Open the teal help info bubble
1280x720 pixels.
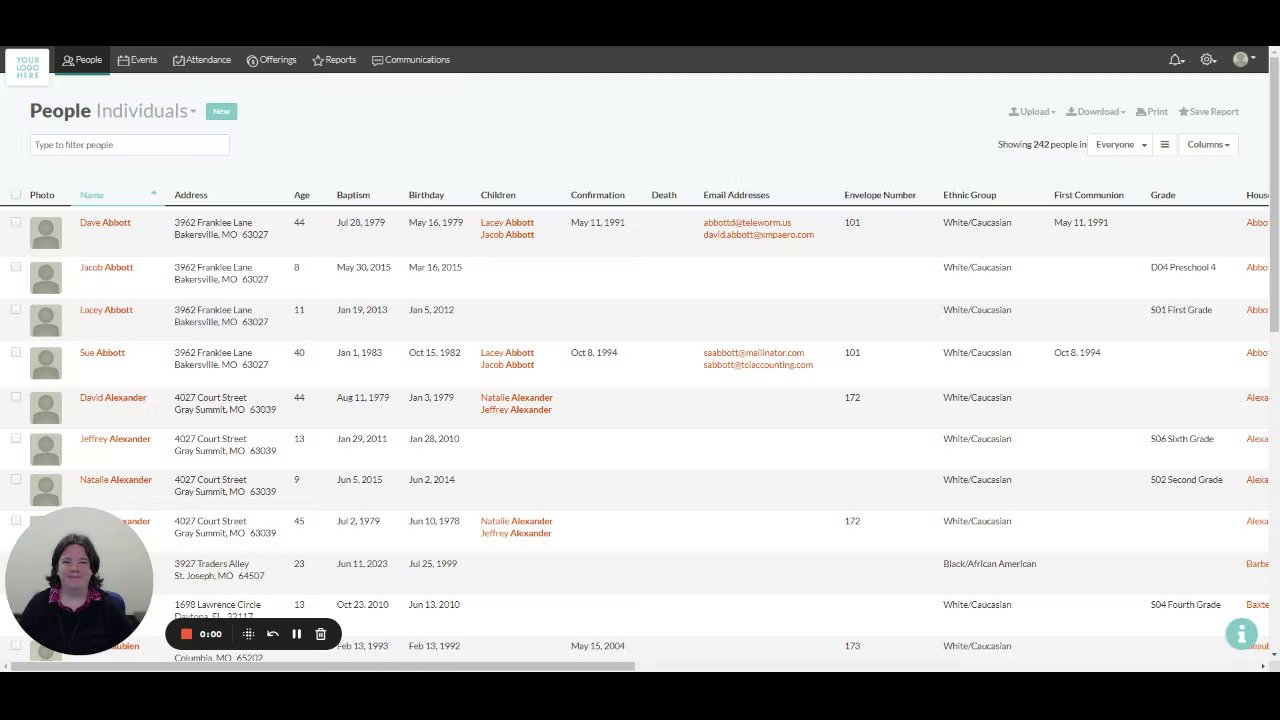(x=1241, y=634)
